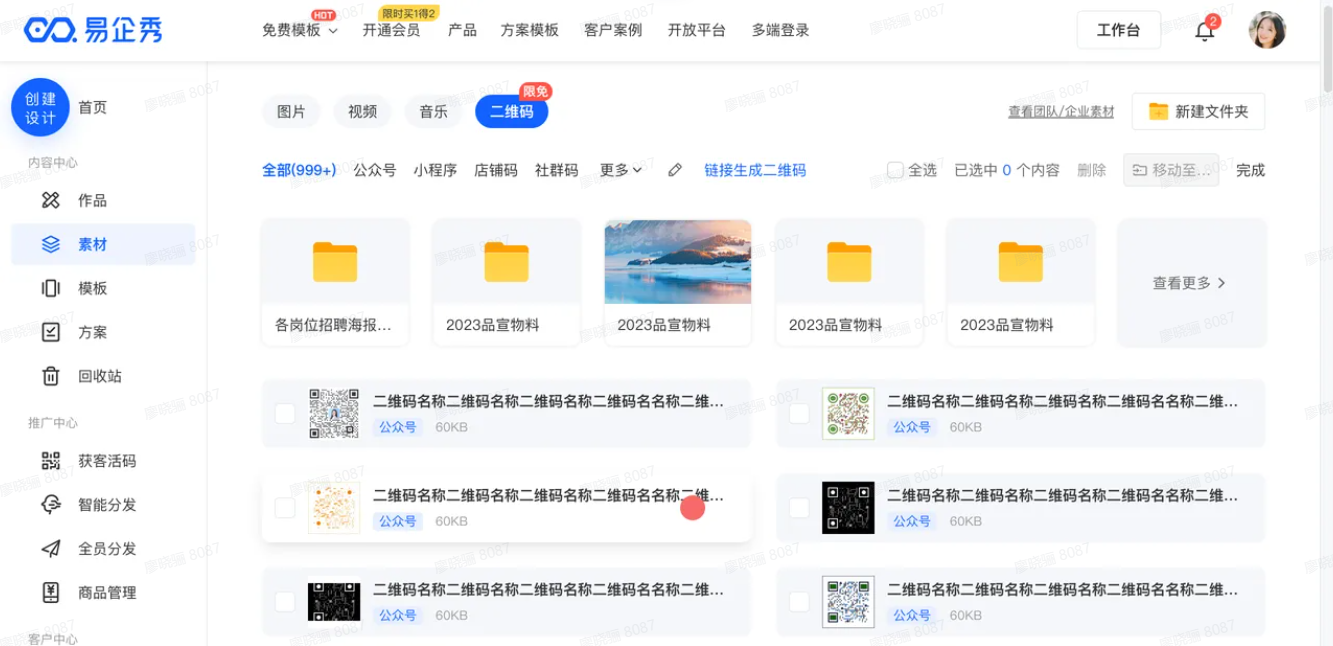Filter by 小程序 category
This screenshot has width=1333, height=646.
435,170
